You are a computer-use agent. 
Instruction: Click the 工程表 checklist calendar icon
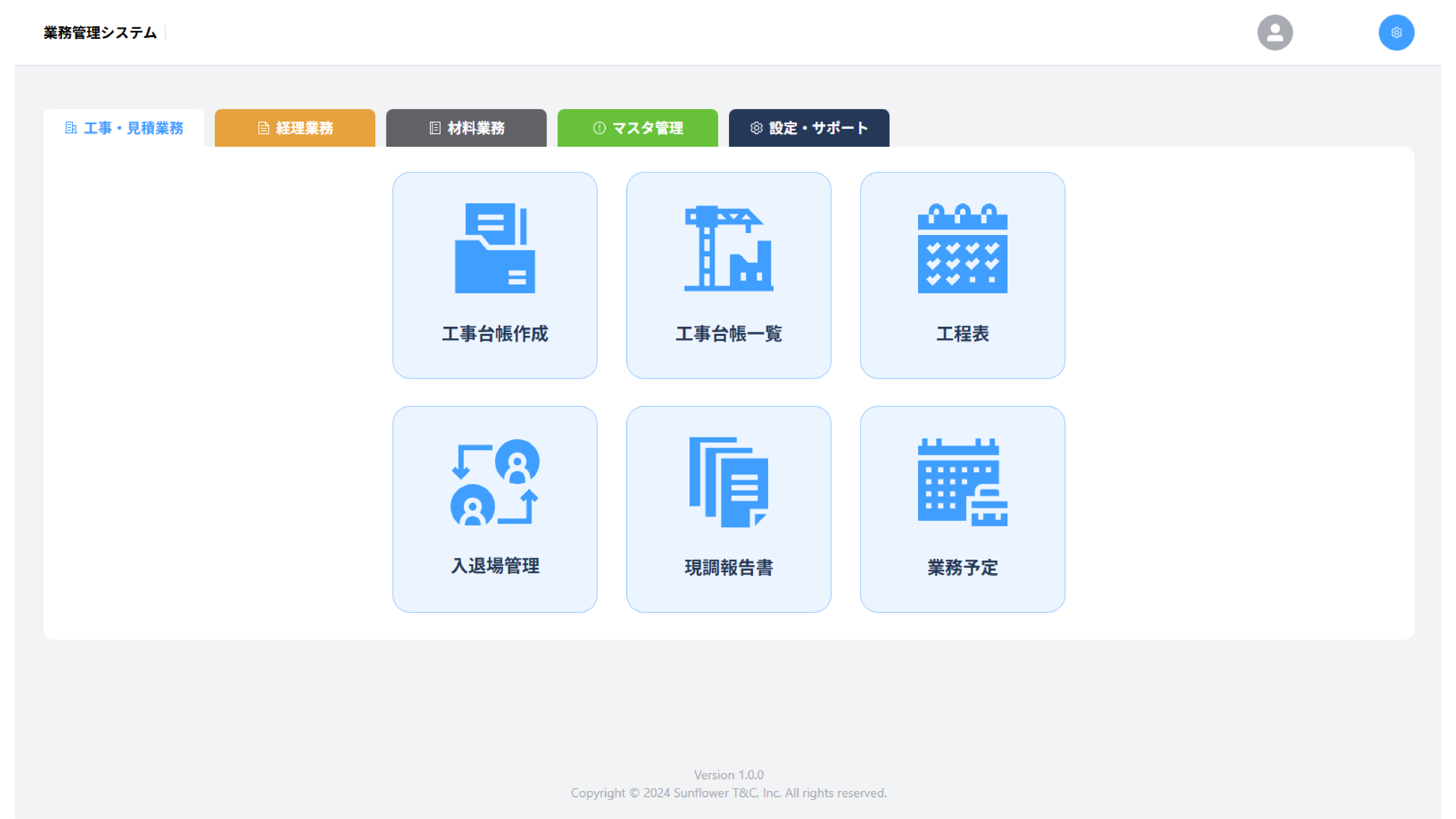(962, 248)
